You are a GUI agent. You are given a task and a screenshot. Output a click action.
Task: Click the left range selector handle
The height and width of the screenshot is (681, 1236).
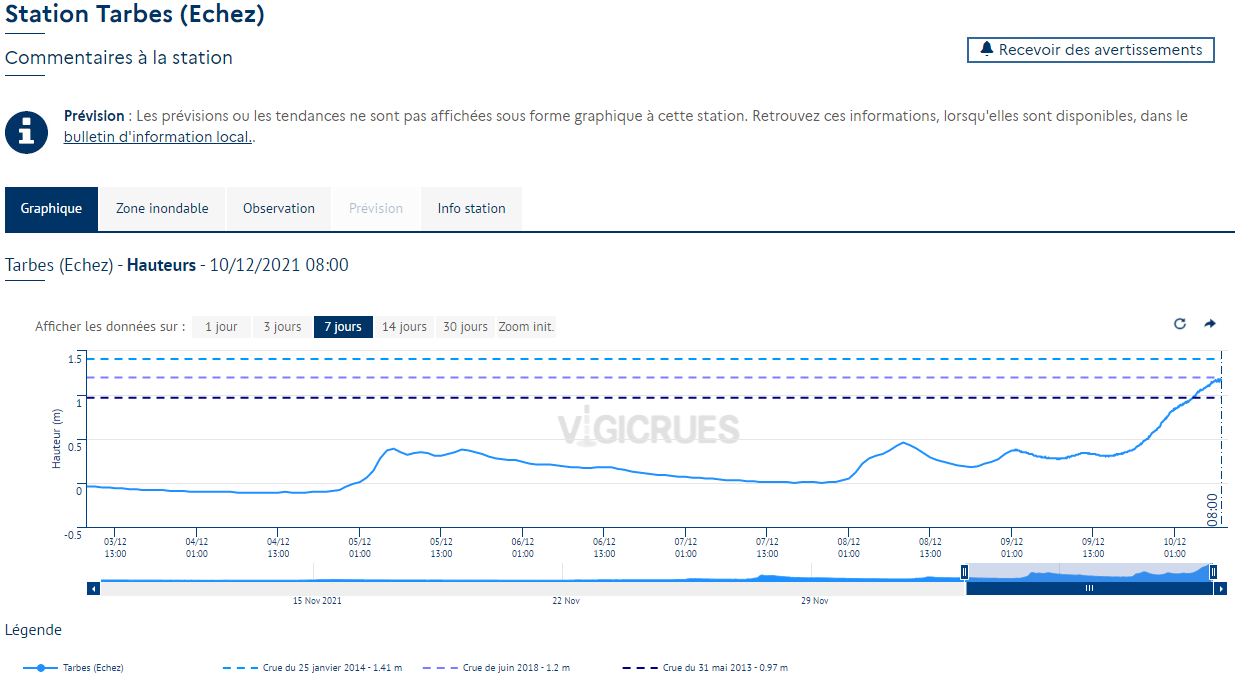(x=964, y=572)
